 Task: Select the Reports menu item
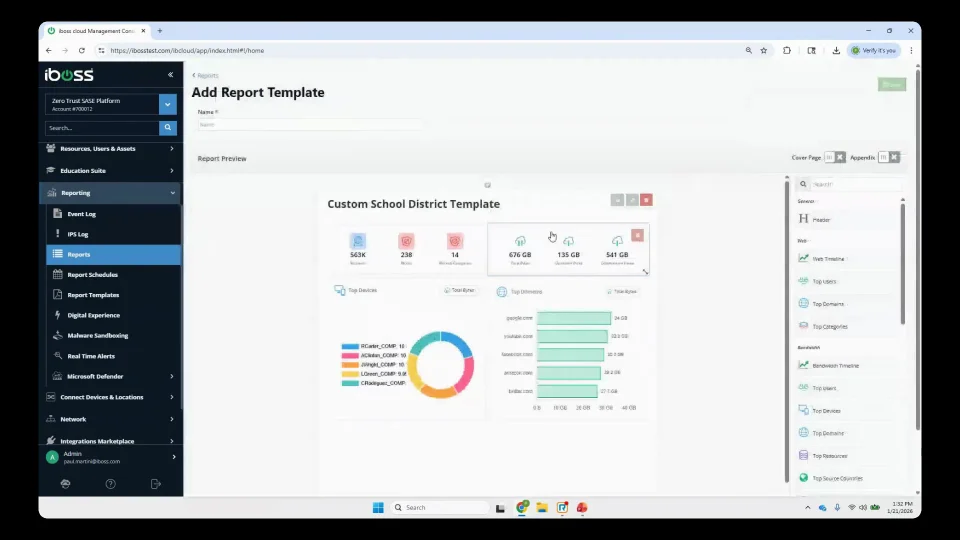click(x=113, y=255)
